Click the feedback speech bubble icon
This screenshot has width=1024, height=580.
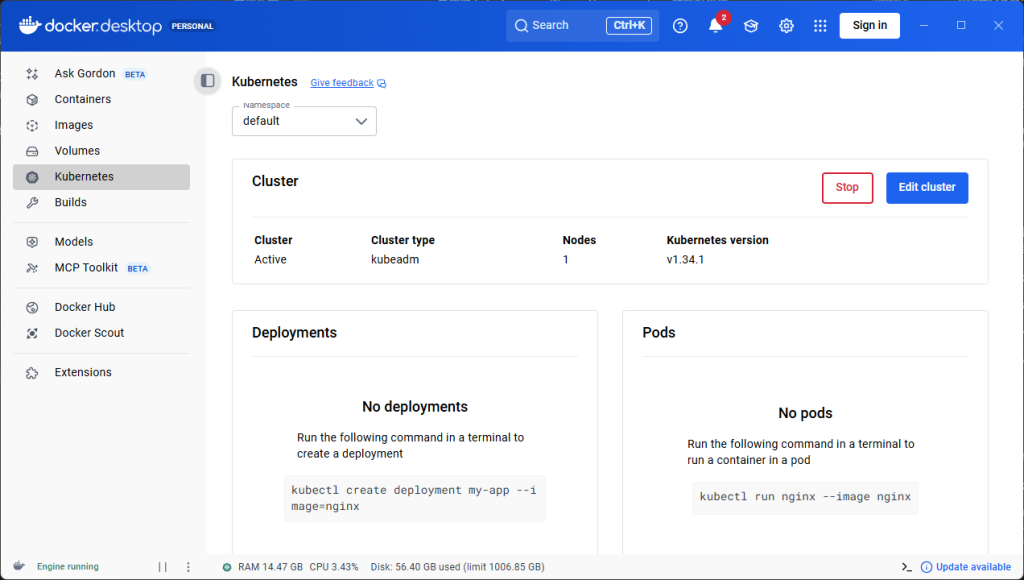[381, 84]
